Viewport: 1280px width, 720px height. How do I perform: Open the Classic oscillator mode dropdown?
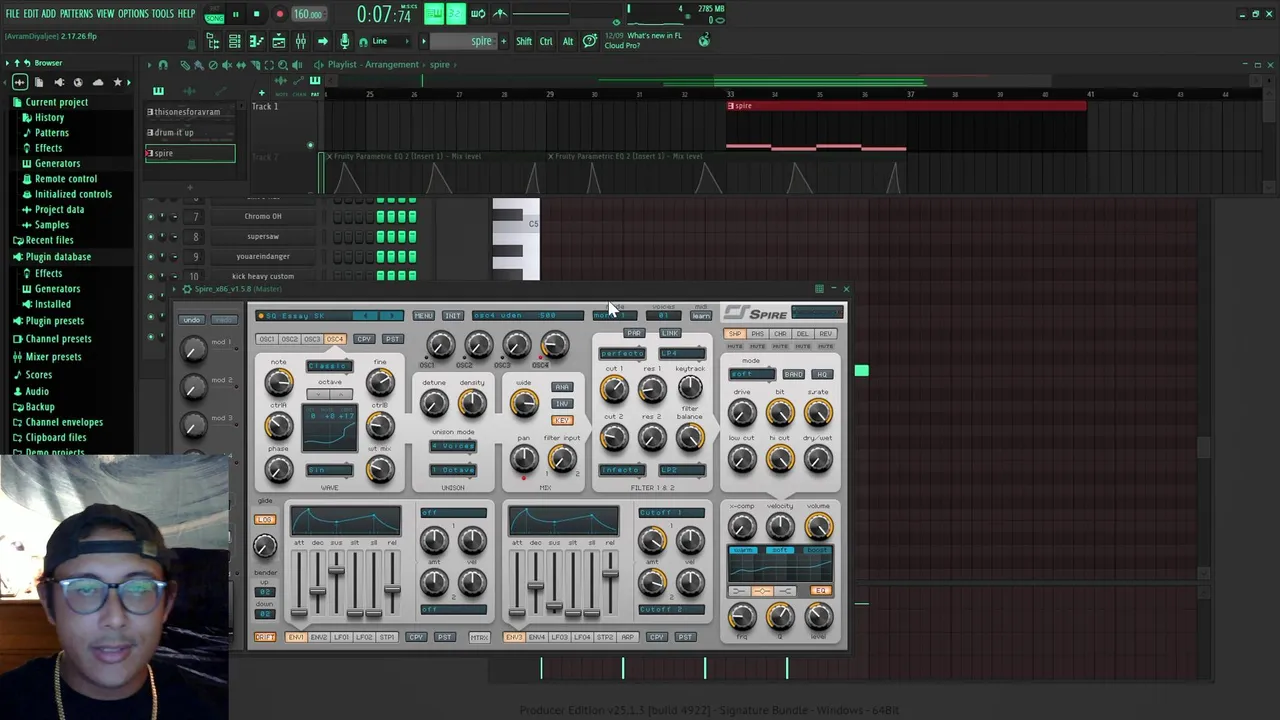coord(329,366)
